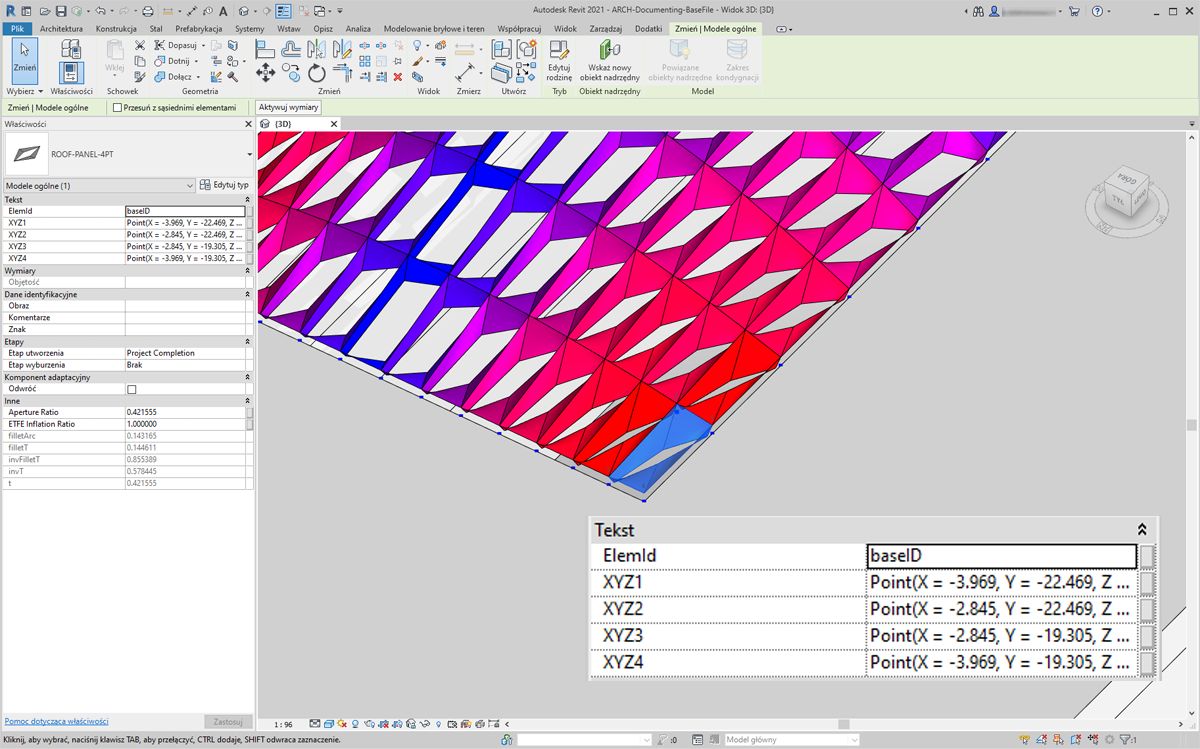
Task: Switch to the Architektura ribbon tab
Action: pyautogui.click(x=61, y=29)
